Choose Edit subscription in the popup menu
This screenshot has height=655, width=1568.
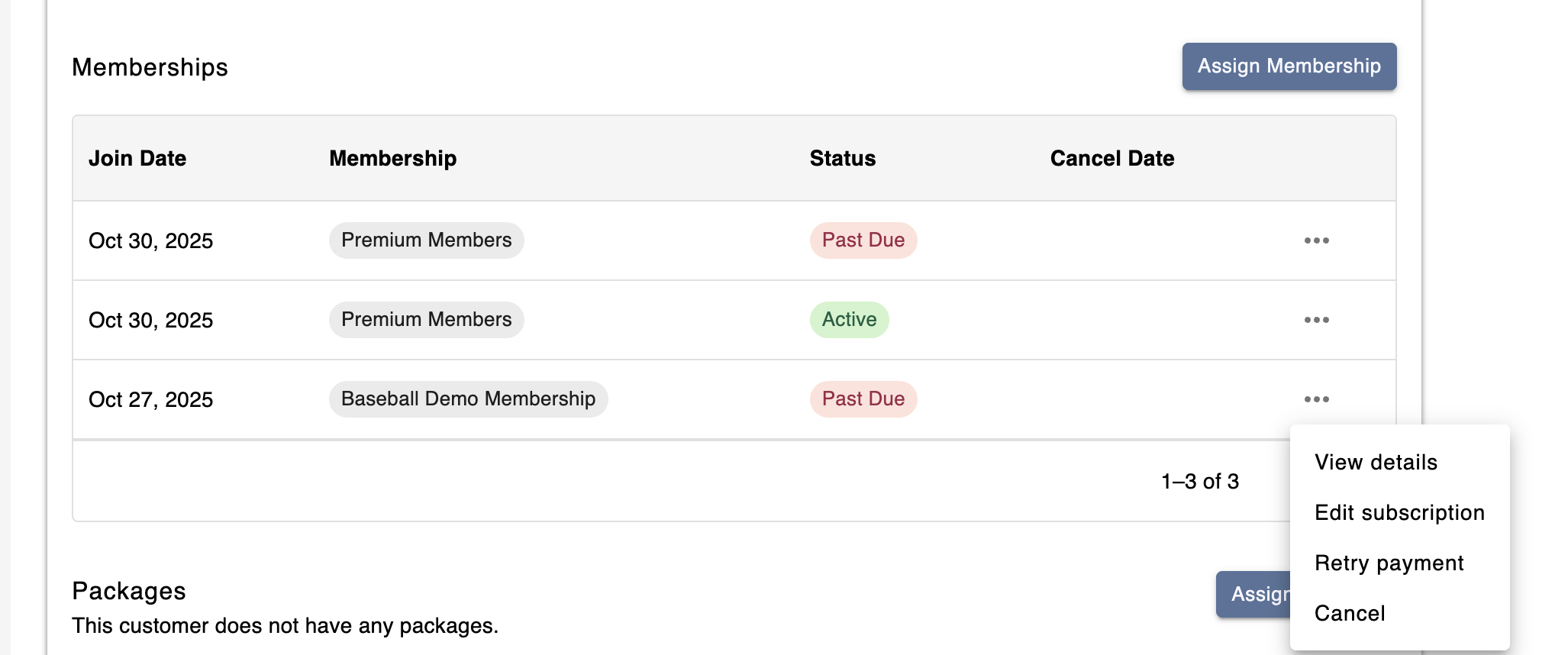pos(1399,513)
